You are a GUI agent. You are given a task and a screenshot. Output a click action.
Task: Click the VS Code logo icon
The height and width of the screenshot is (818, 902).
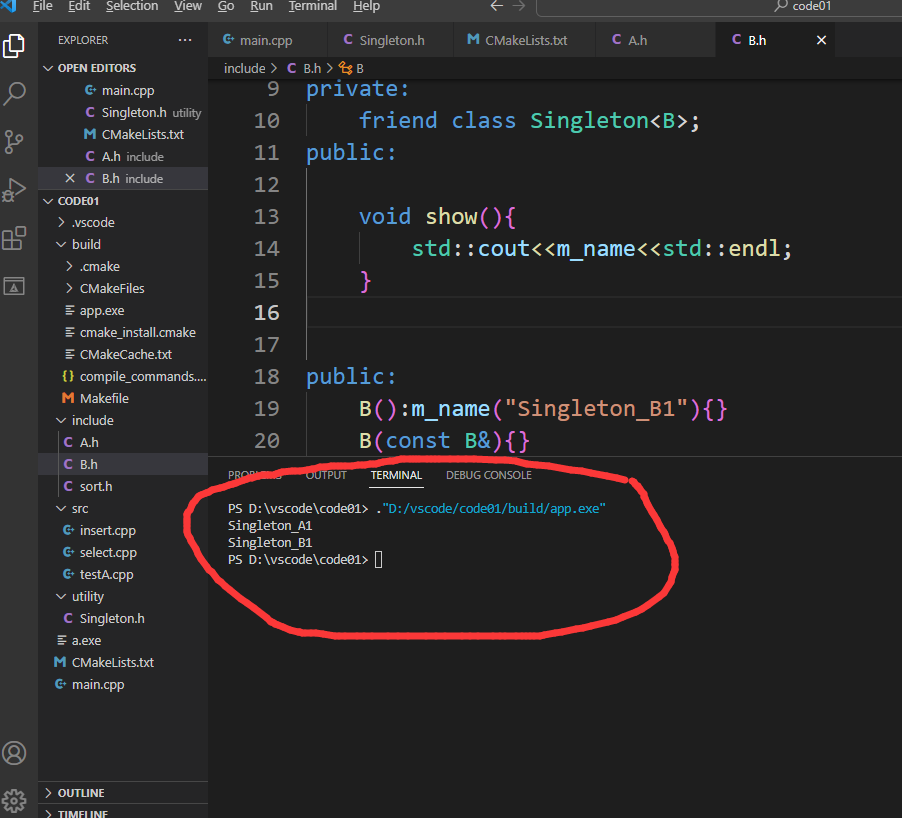9,6
